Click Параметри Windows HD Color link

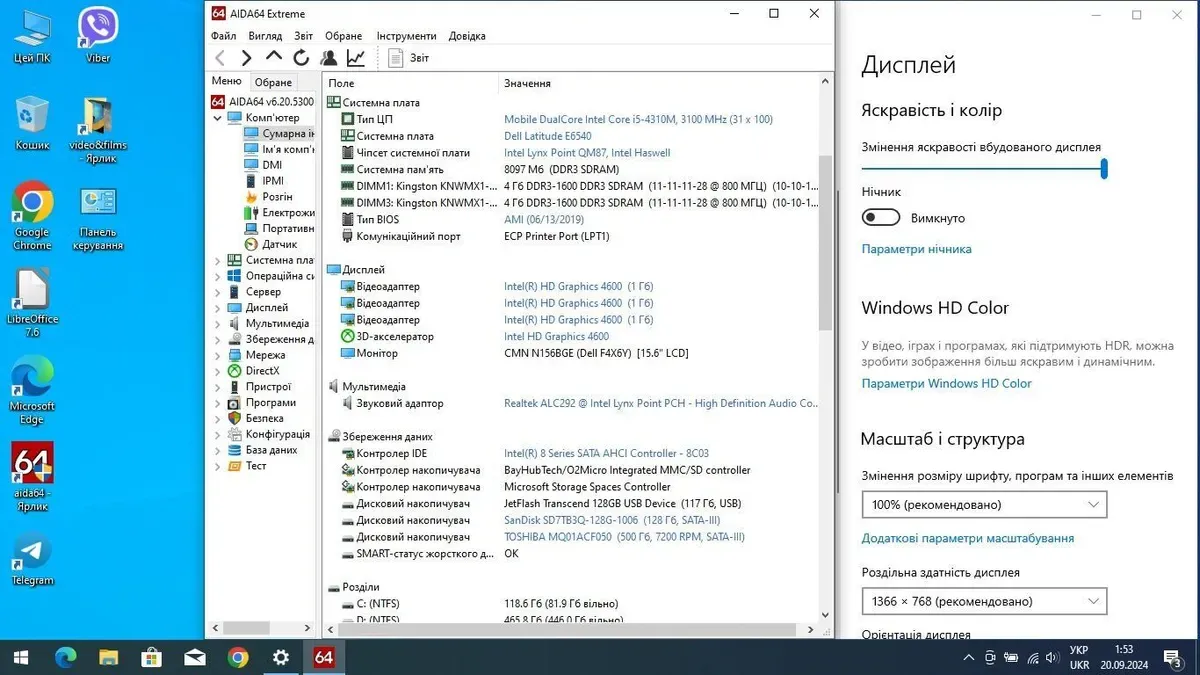pyautogui.click(x=946, y=383)
